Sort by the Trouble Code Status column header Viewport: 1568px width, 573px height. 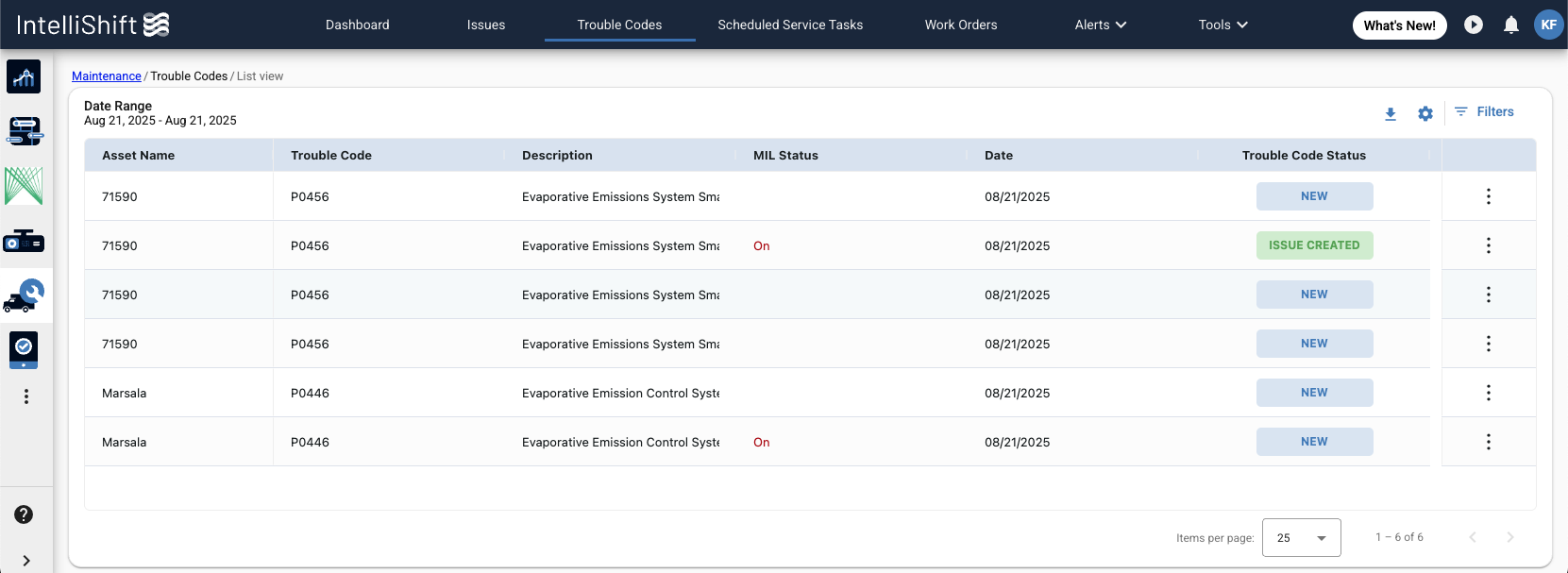pos(1304,156)
